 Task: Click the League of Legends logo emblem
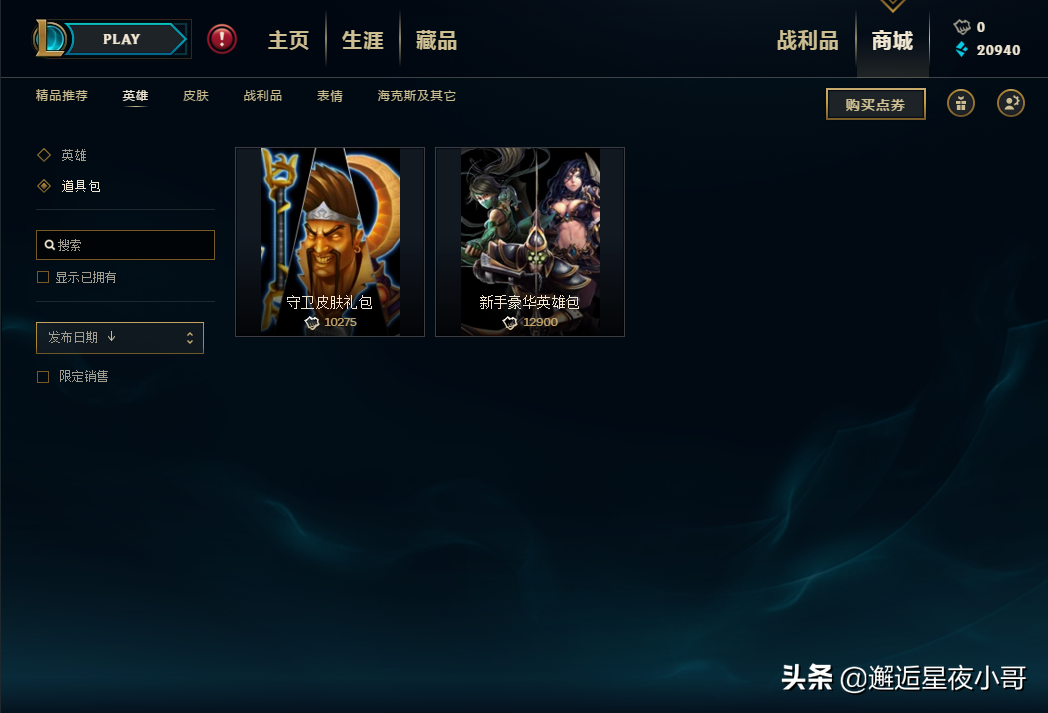pyautogui.click(x=49, y=38)
